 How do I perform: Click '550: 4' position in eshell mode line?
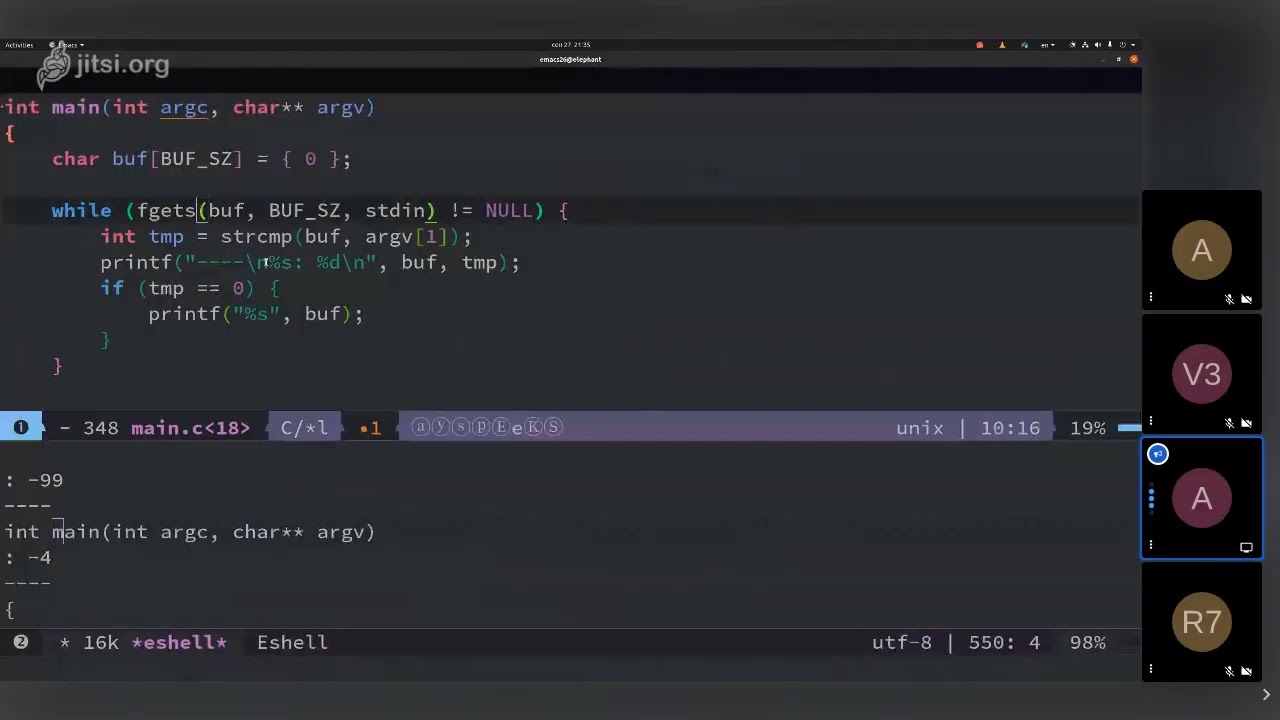pos(1004,643)
